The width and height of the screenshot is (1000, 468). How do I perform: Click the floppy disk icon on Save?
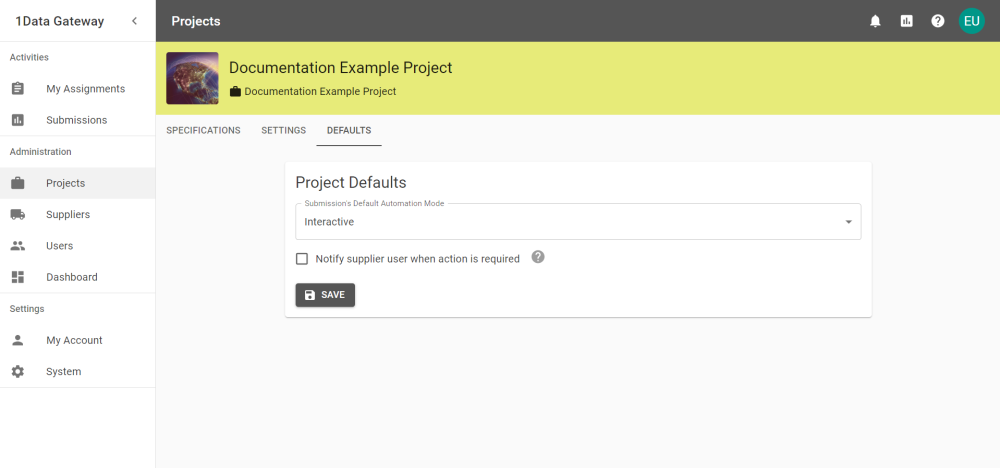click(x=310, y=295)
